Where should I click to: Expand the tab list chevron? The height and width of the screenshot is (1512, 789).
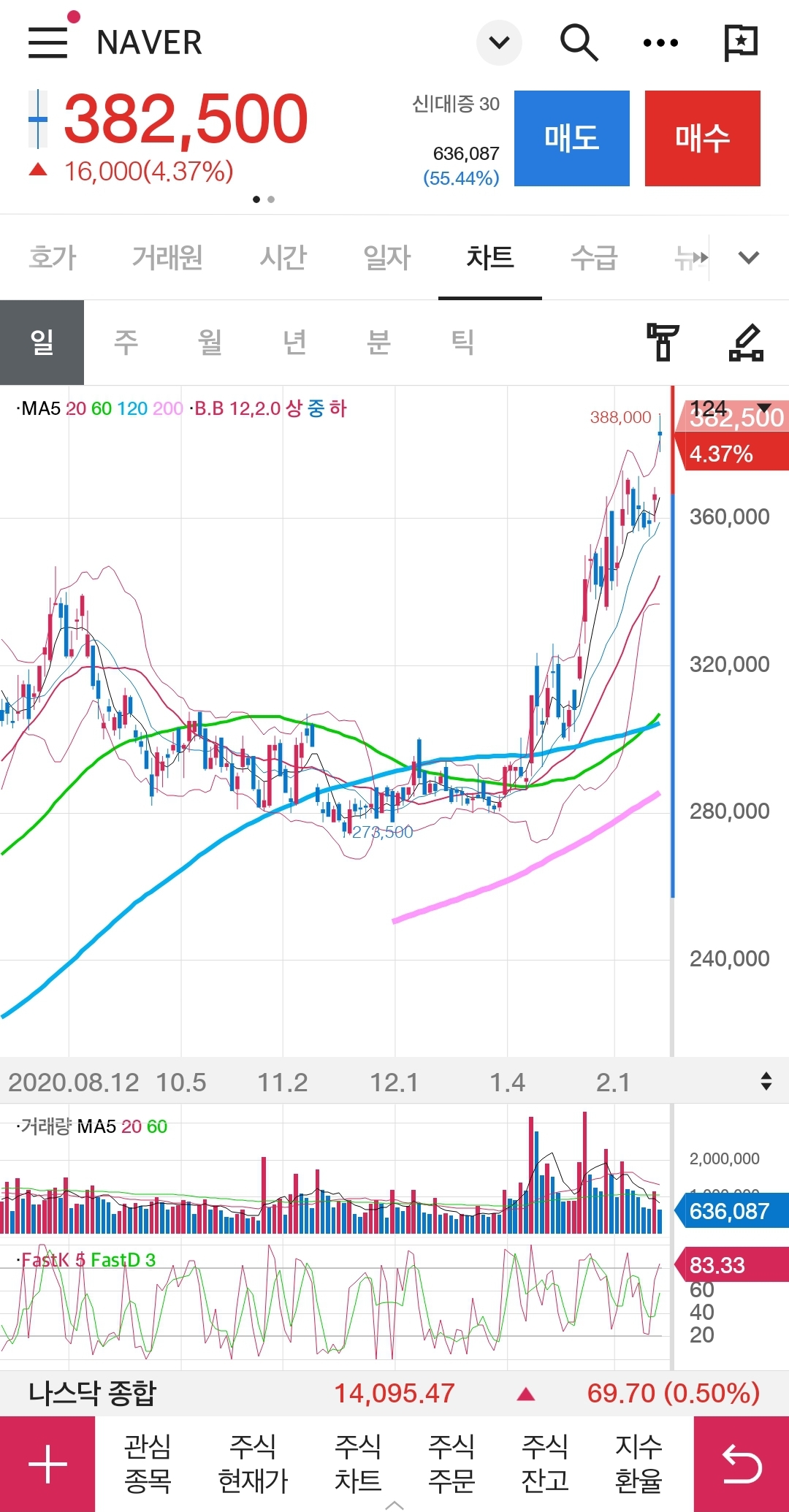[749, 257]
